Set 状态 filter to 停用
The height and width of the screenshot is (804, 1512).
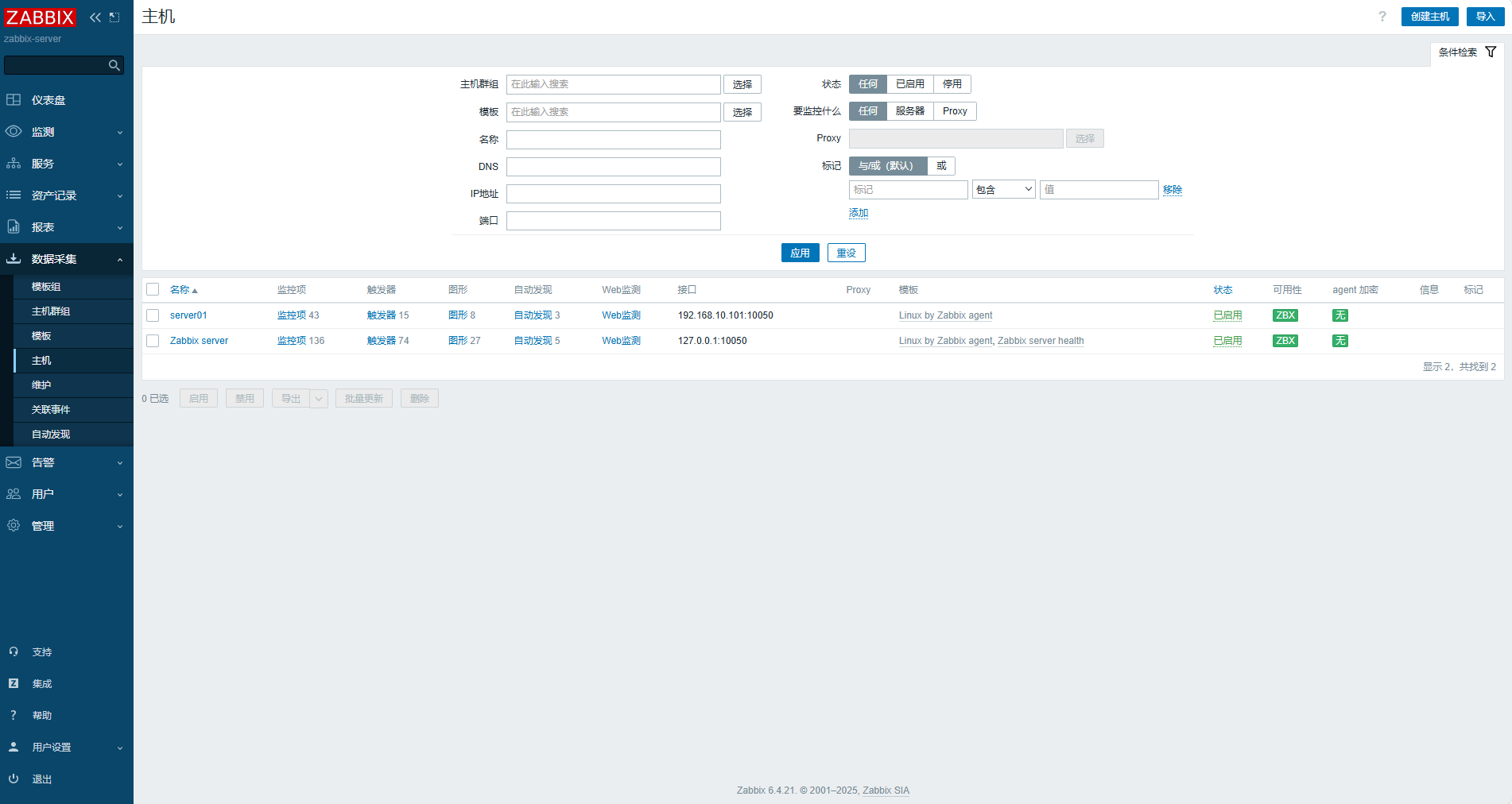point(952,84)
